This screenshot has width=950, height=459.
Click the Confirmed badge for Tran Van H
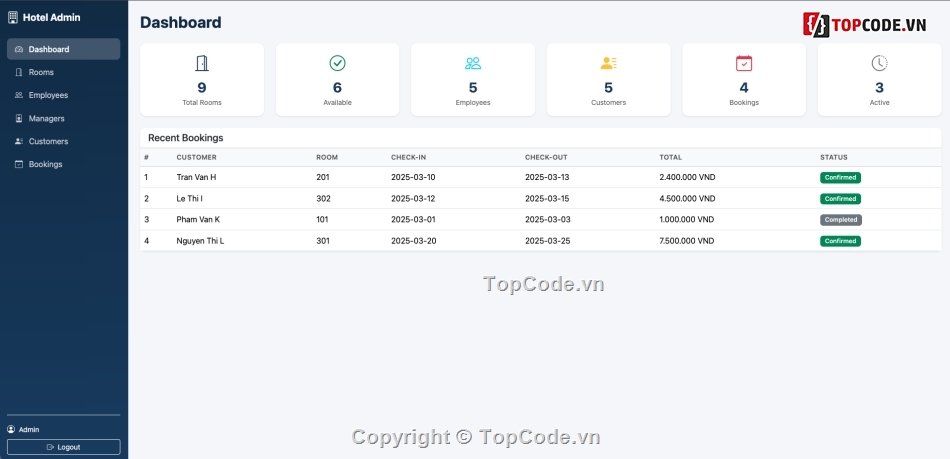[840, 177]
